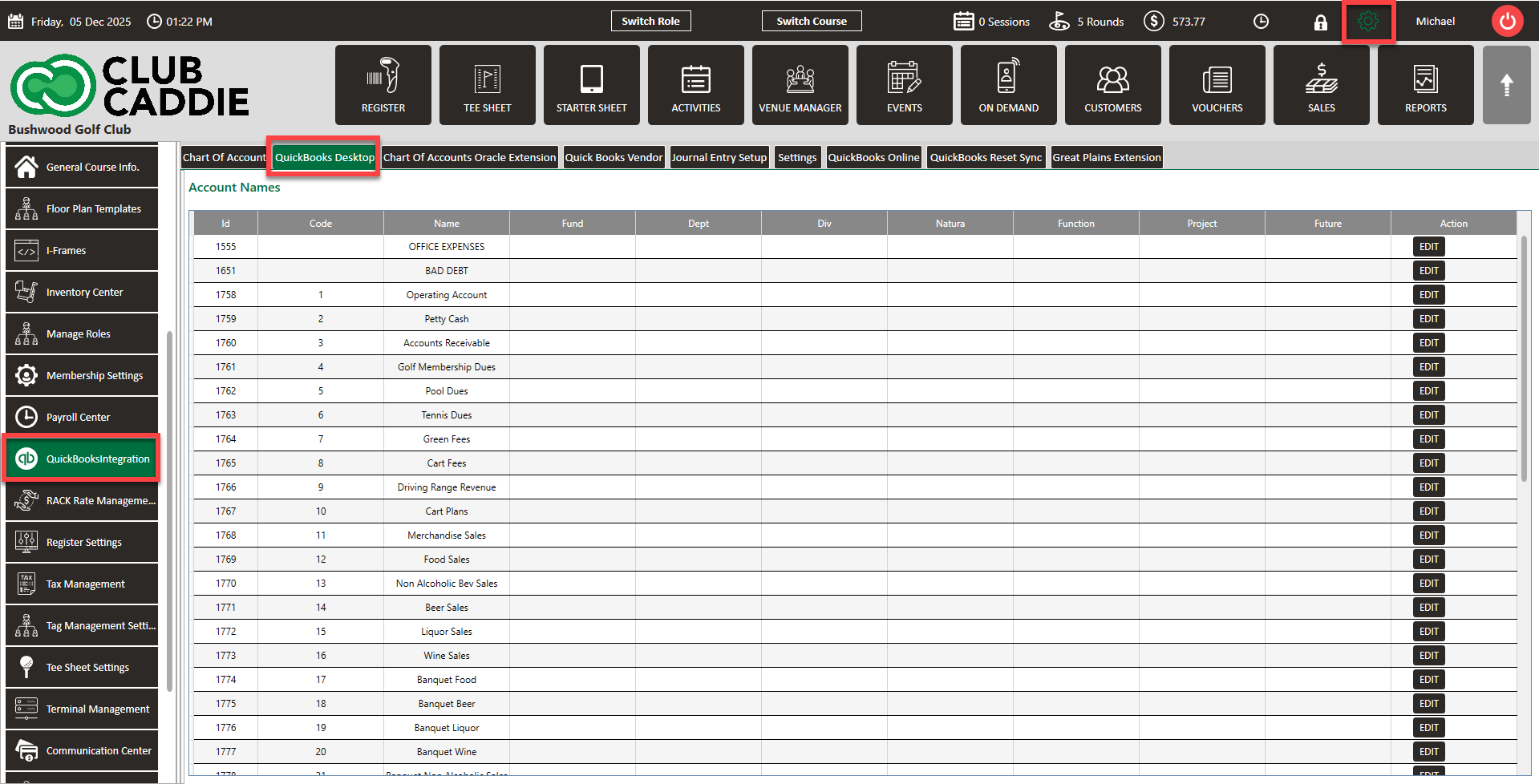Open the Venue Manager module

pyautogui.click(x=800, y=85)
